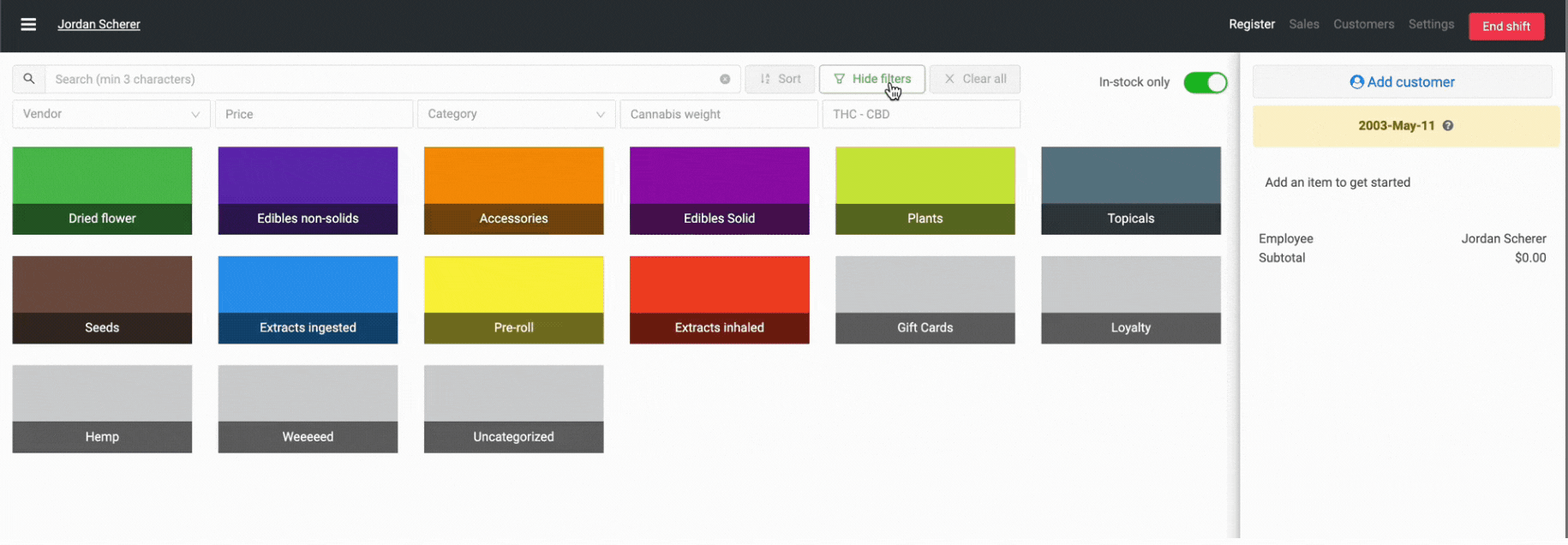This screenshot has width=1568, height=545.
Task: Open the Customers page
Action: [x=1363, y=24]
